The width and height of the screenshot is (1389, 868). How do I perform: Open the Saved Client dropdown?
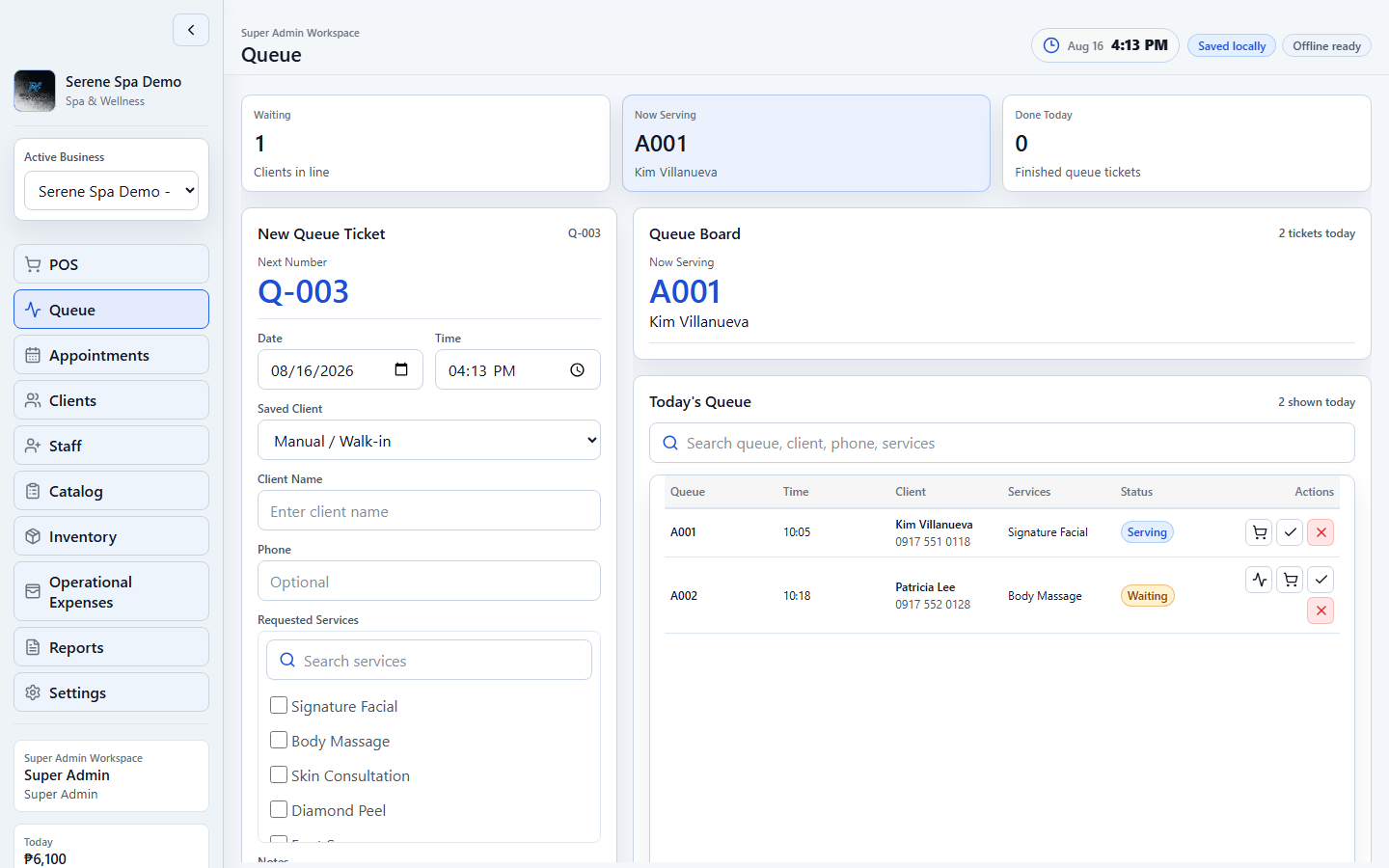tap(429, 441)
